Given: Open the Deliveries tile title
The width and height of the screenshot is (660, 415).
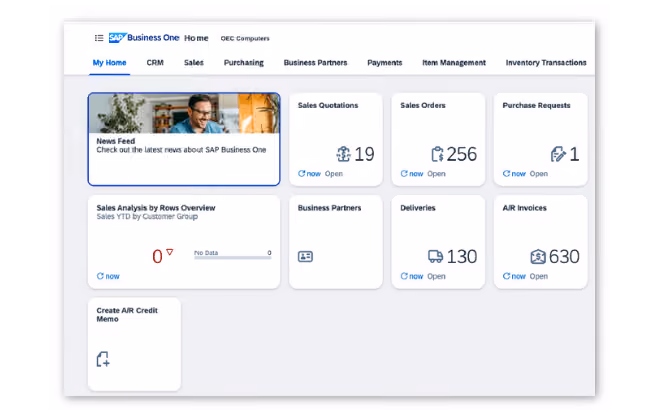Looking at the screenshot, I should point(418,208).
